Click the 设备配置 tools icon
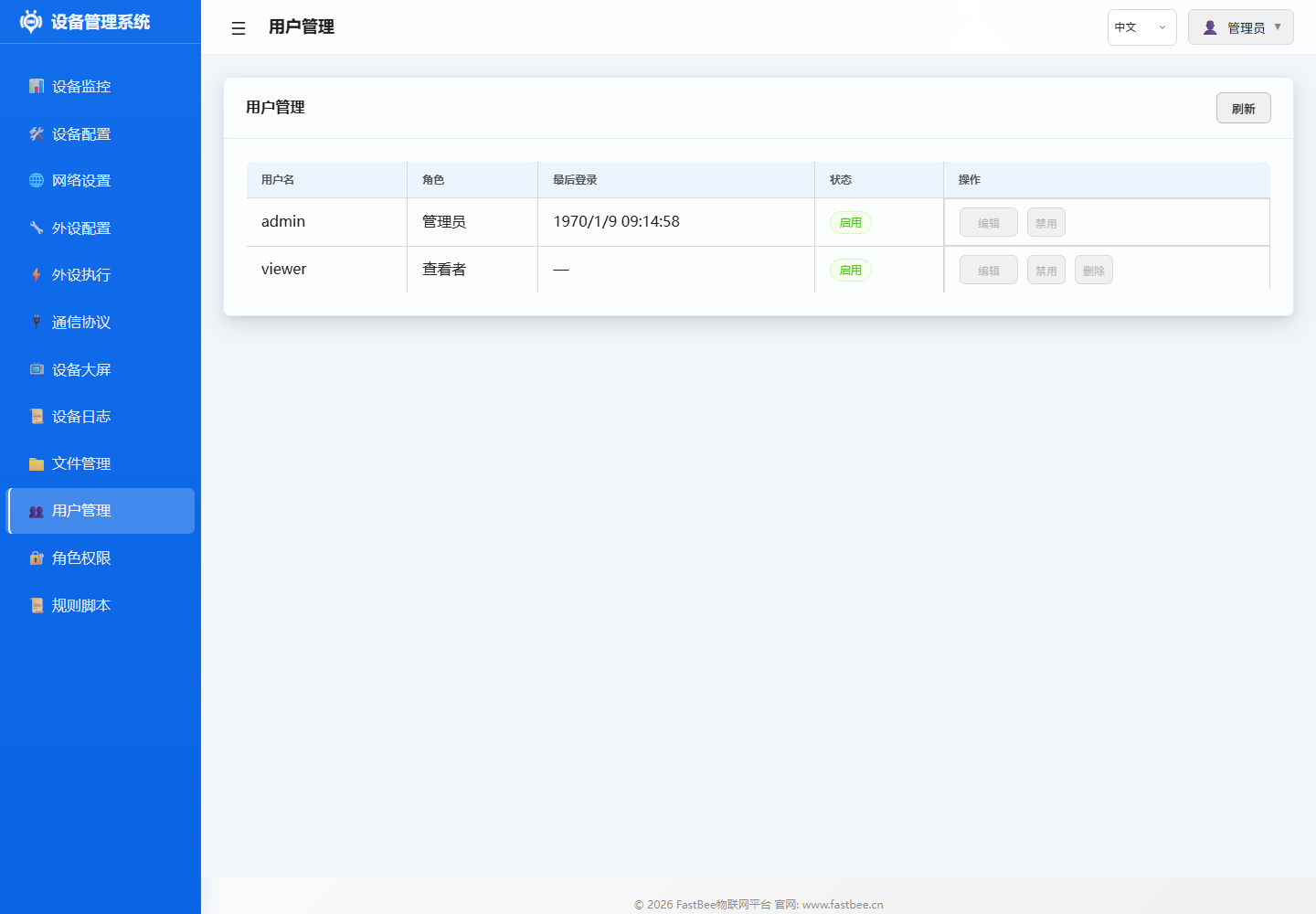Image resolution: width=1316 pixels, height=914 pixels. coord(37,133)
